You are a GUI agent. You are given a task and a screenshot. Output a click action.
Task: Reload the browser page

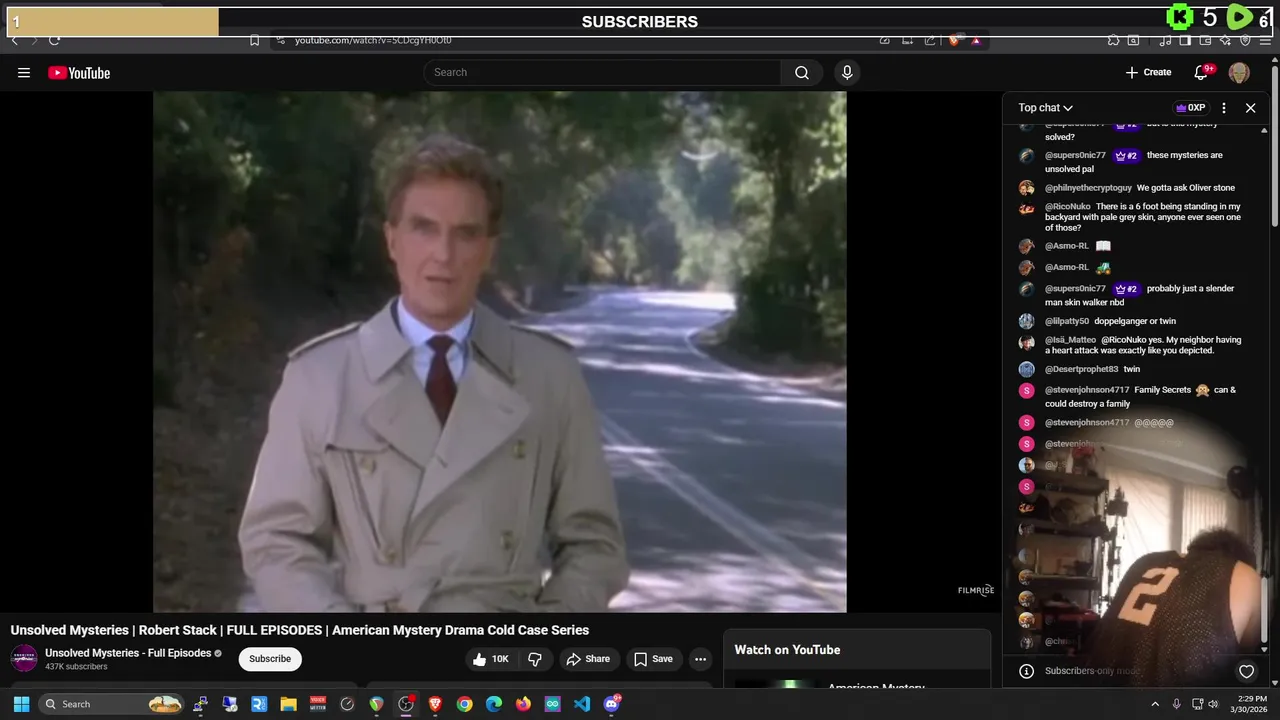[54, 40]
